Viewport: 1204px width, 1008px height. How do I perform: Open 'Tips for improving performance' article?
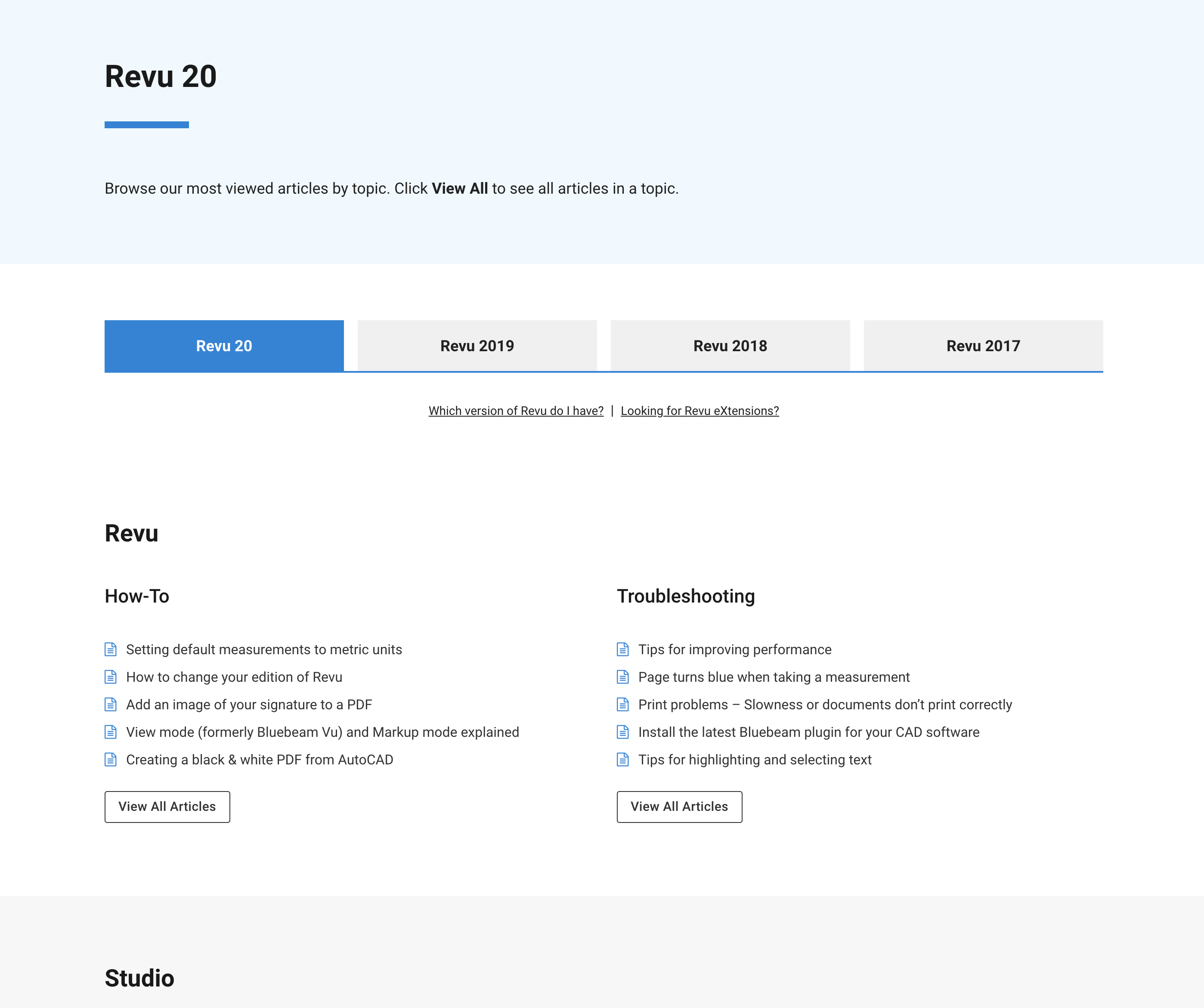[734, 649]
